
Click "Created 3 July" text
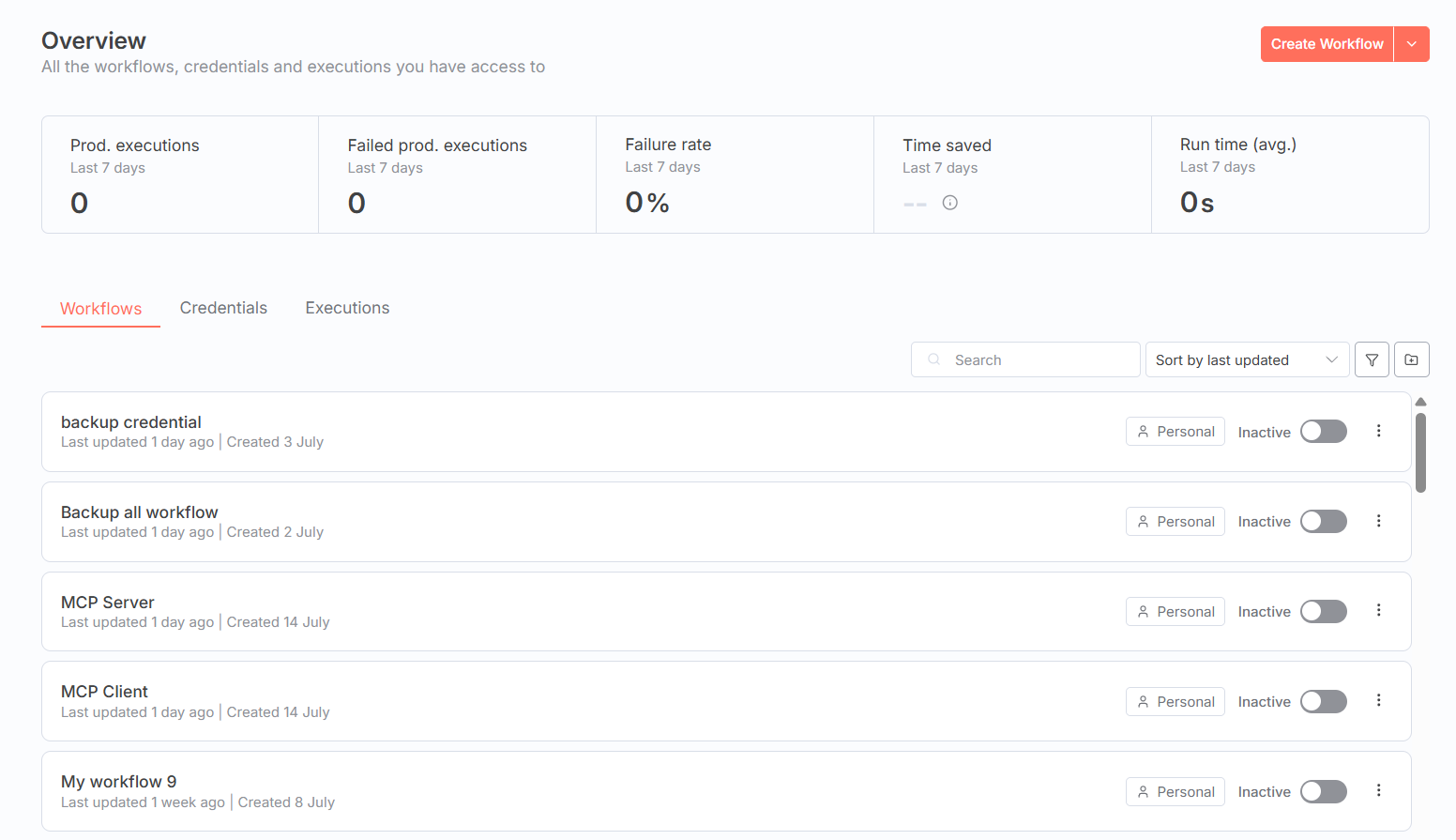275,442
